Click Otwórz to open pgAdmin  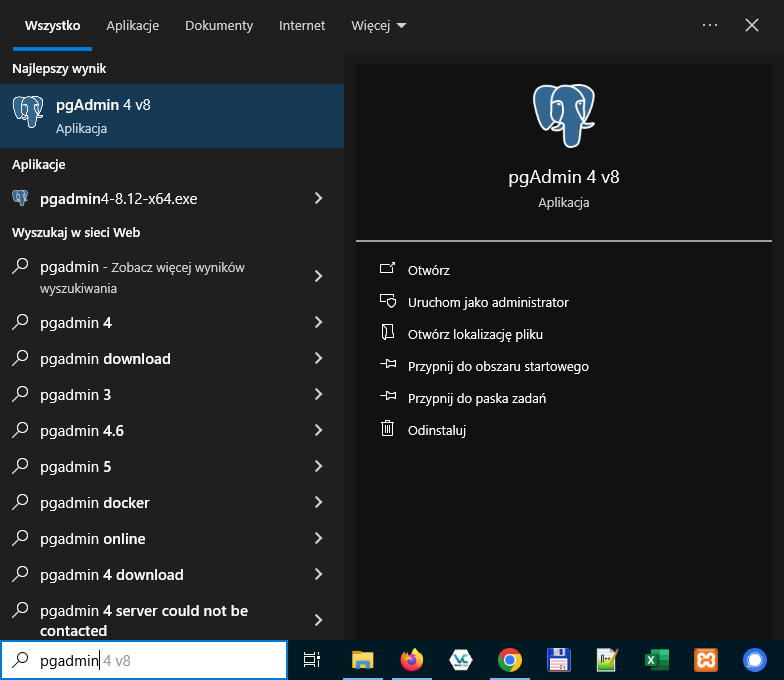(428, 270)
